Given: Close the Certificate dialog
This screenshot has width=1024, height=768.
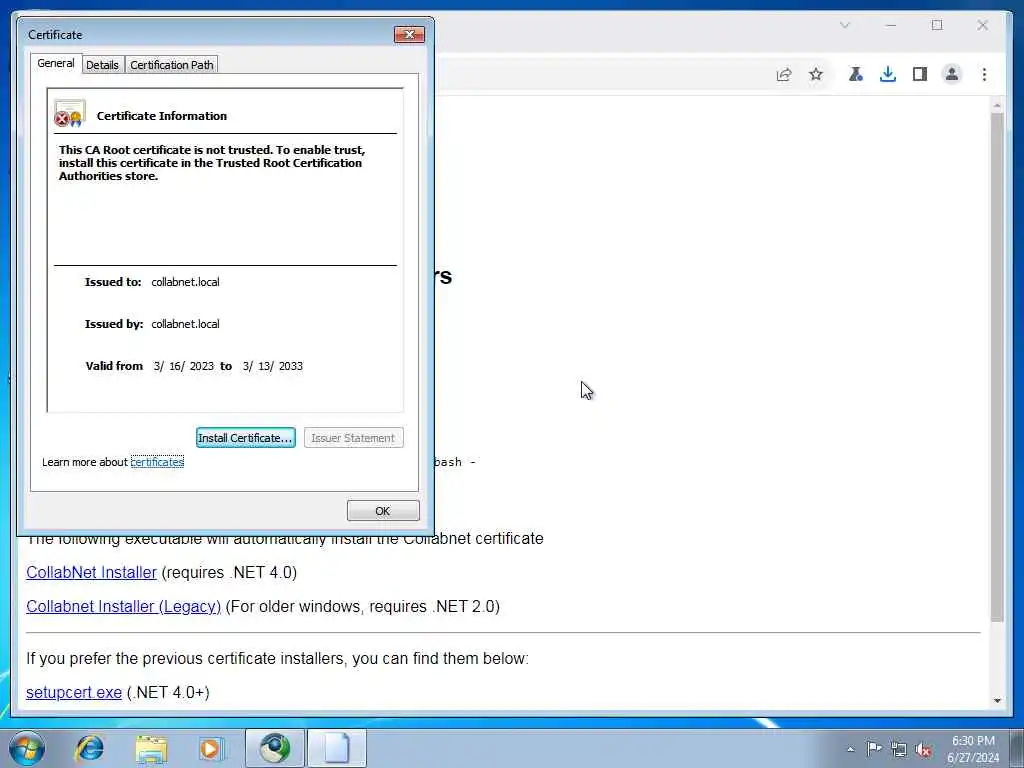Looking at the screenshot, I should pos(409,35).
